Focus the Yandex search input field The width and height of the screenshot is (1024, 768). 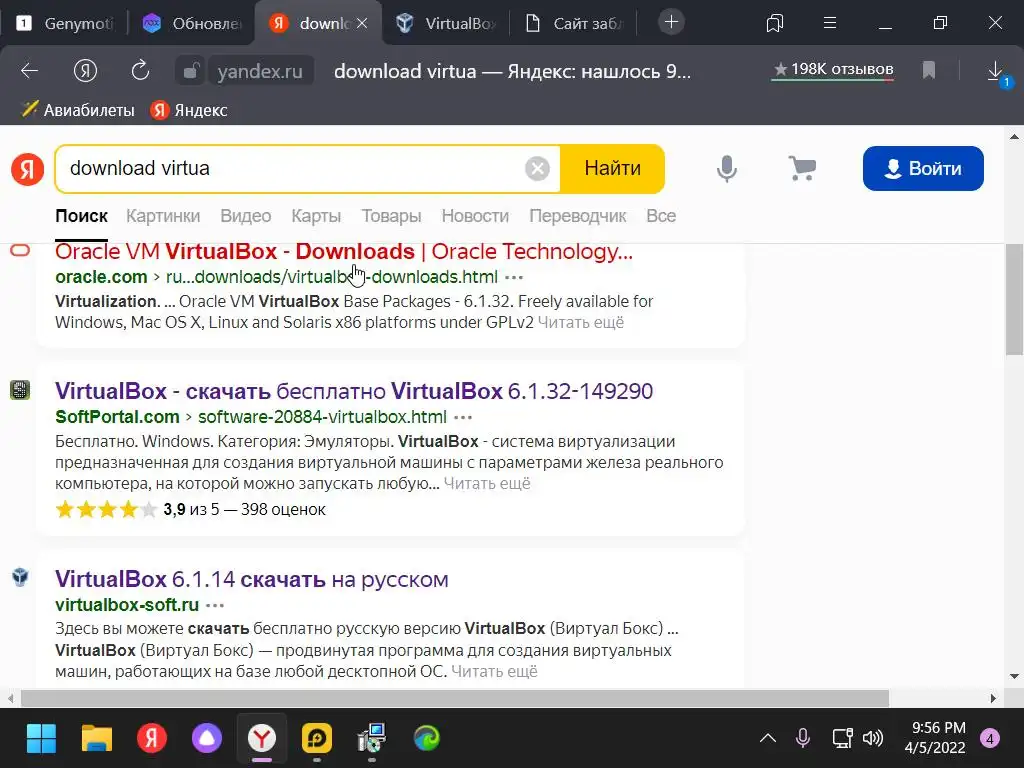(x=294, y=168)
